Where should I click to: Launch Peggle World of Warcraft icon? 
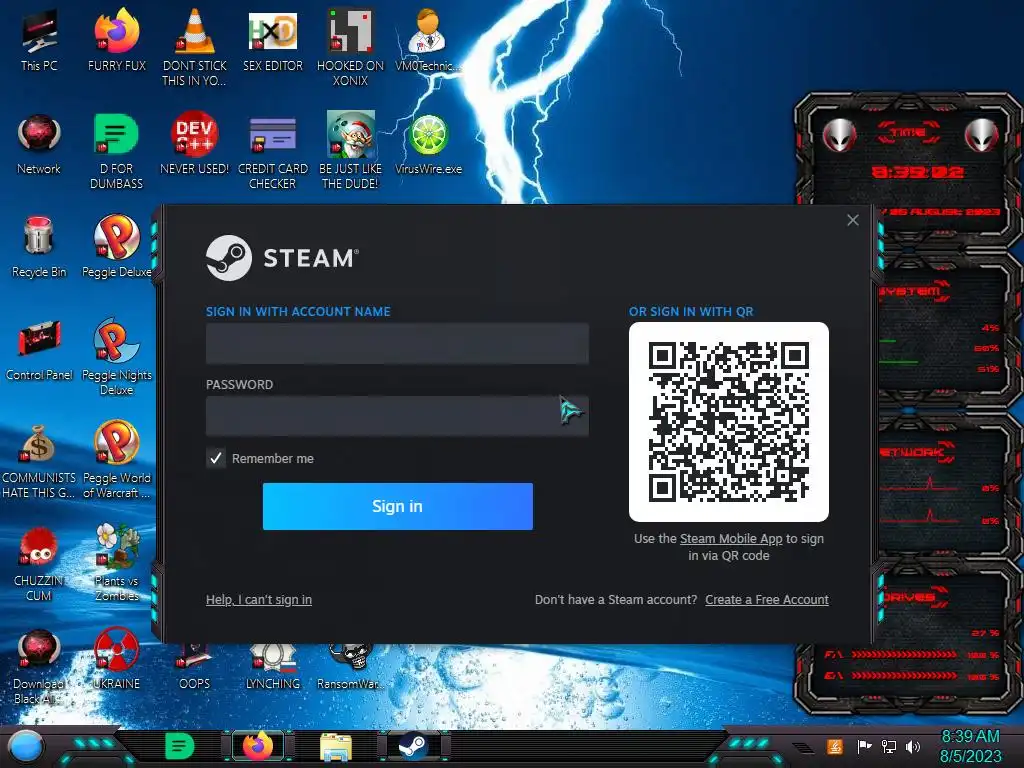click(116, 460)
